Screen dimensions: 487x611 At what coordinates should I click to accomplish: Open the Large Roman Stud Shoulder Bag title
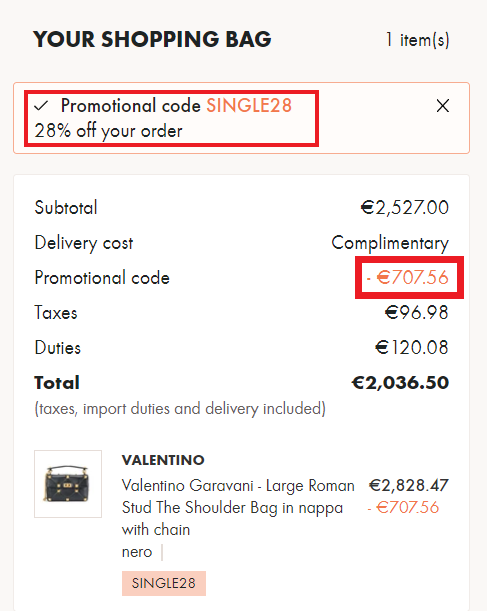tap(238, 507)
